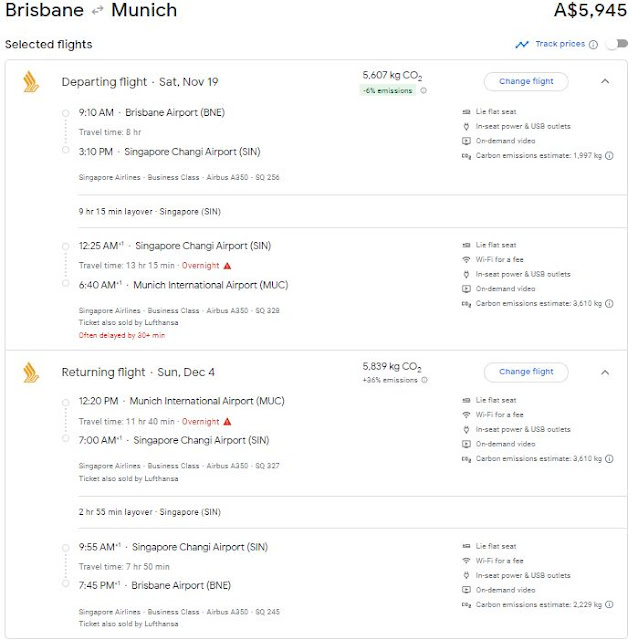Click 'Travel time: 7 hr 50 min' text

click(x=124, y=567)
